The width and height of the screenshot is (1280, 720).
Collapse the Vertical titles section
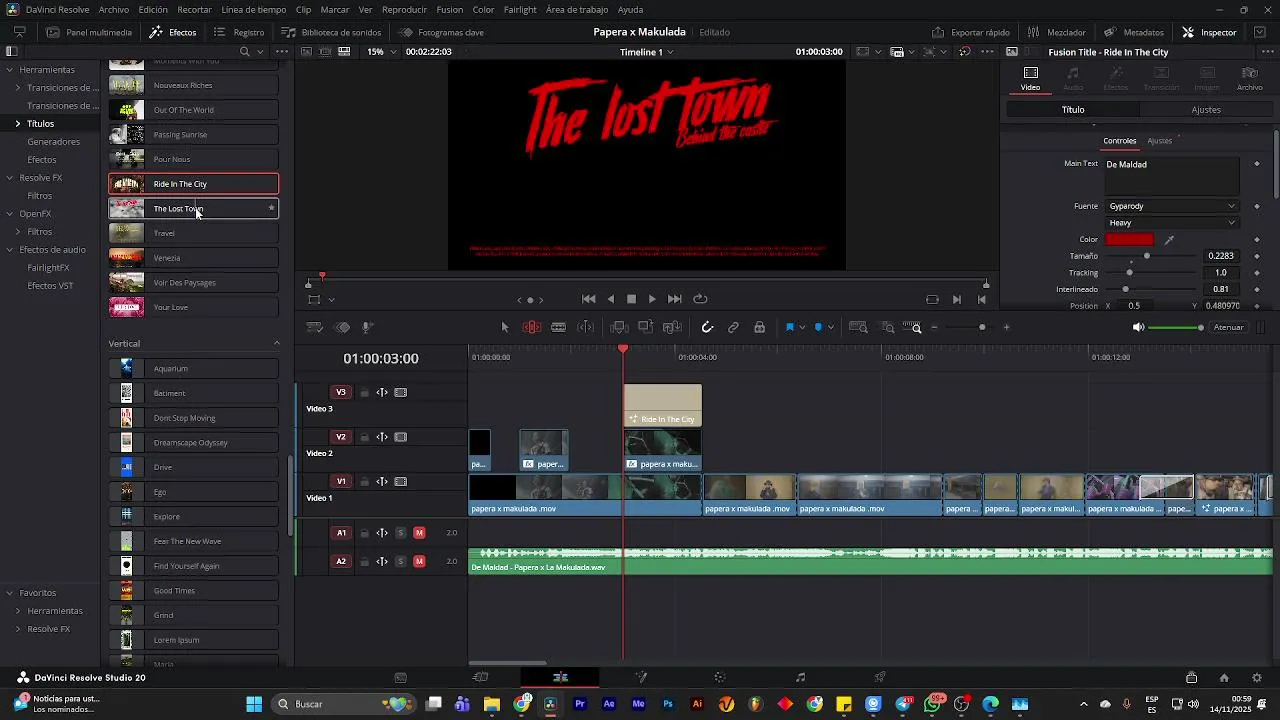pos(277,343)
